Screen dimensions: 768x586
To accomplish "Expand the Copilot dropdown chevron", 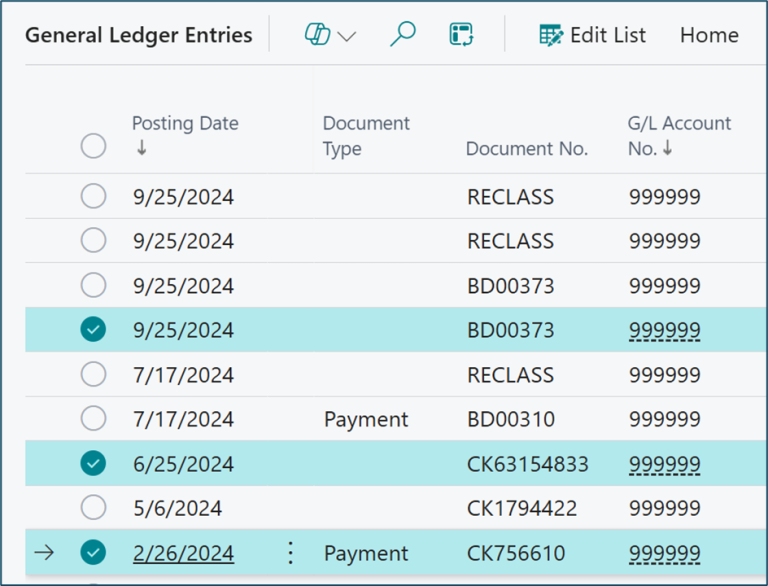I will tap(347, 36).
